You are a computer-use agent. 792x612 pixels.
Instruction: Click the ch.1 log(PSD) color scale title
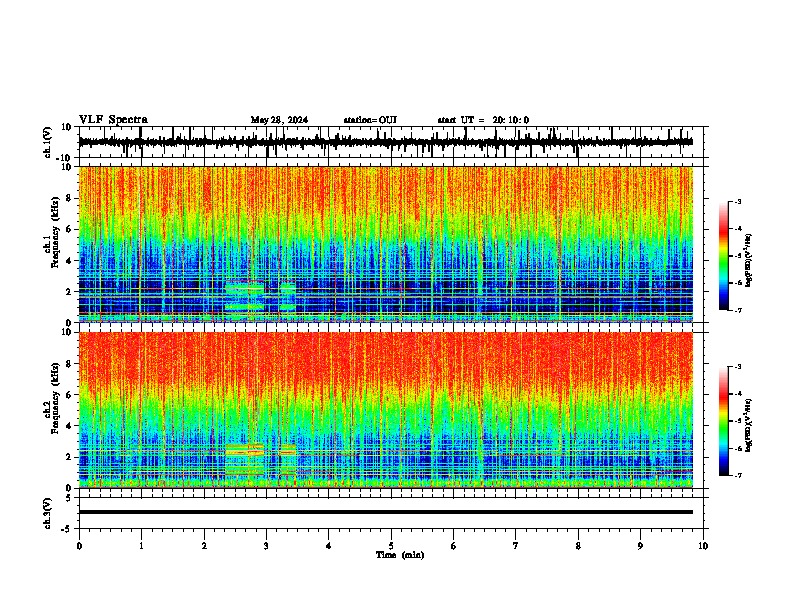click(x=749, y=261)
